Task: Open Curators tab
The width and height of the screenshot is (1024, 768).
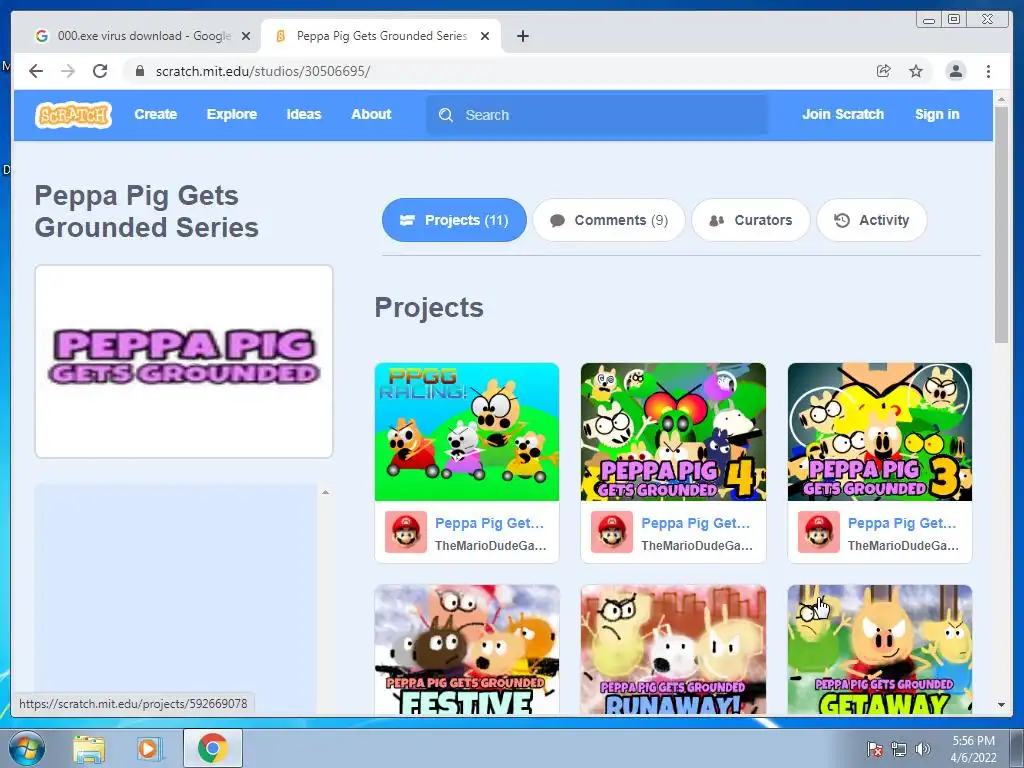Action: tap(750, 220)
